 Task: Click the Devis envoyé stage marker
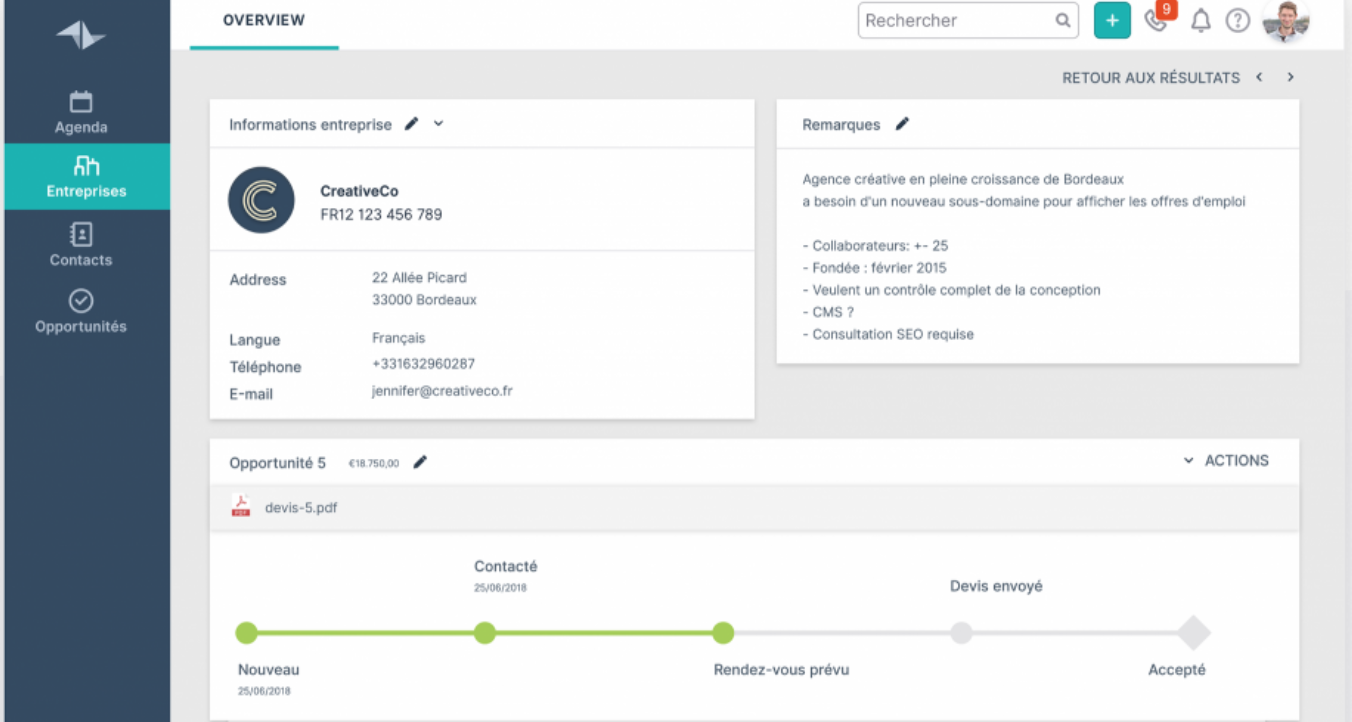tap(961, 633)
